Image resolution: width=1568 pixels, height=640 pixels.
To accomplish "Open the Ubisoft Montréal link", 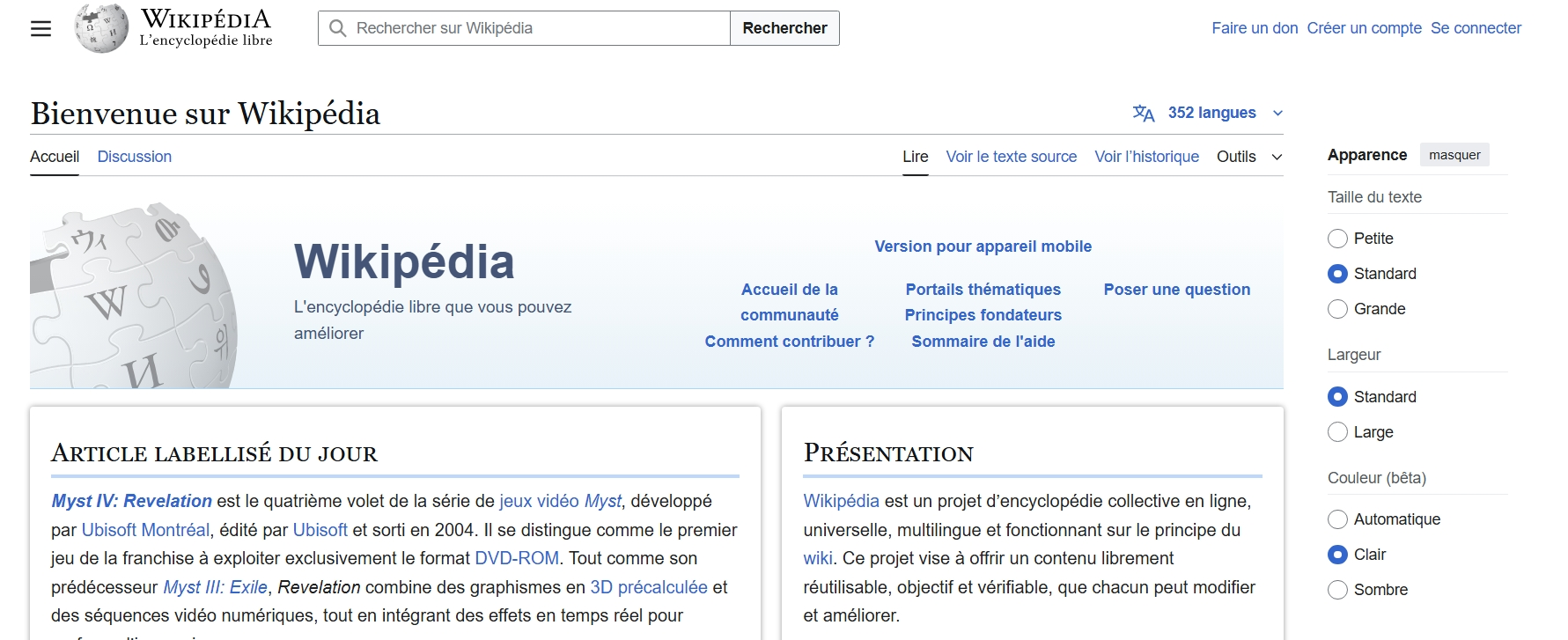I will [x=145, y=530].
